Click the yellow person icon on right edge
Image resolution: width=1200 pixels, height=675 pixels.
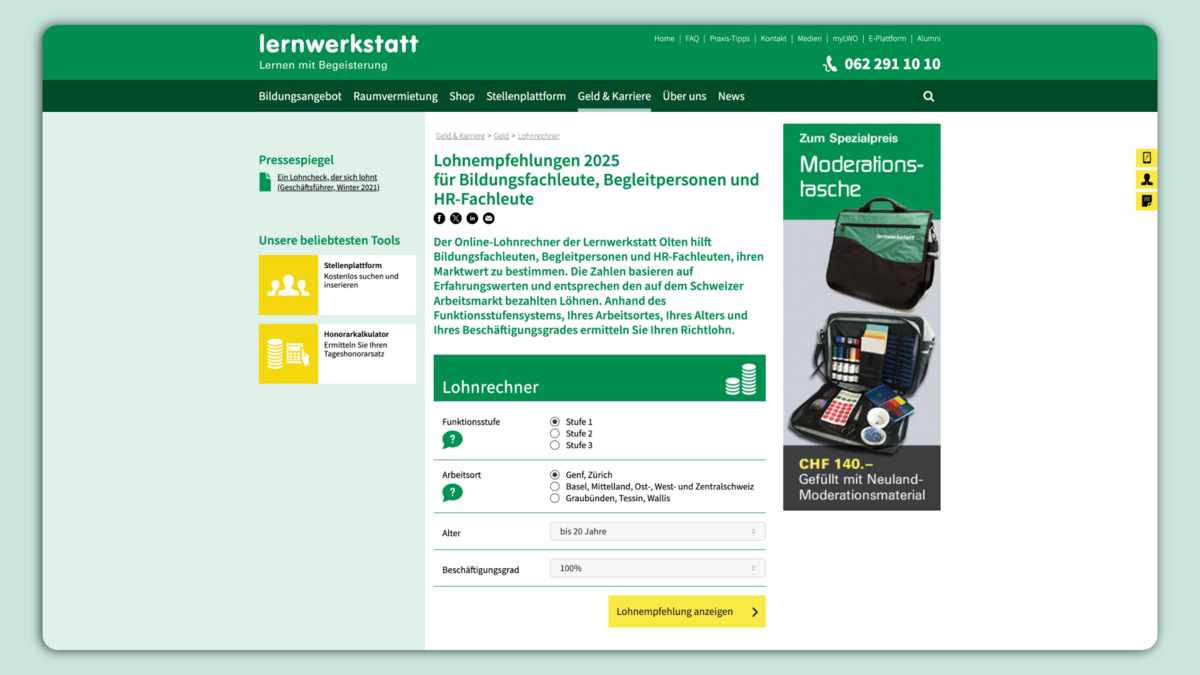[x=1146, y=180]
